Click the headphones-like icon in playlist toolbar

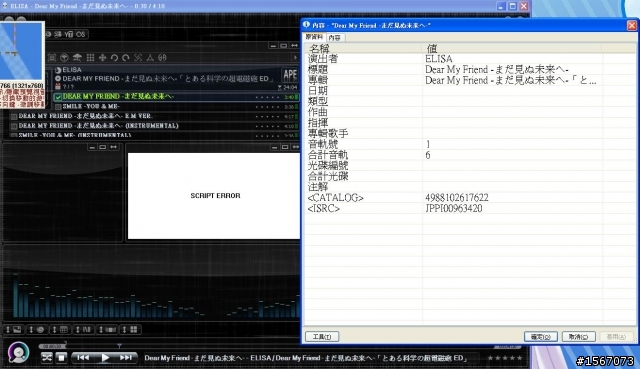[162, 58]
